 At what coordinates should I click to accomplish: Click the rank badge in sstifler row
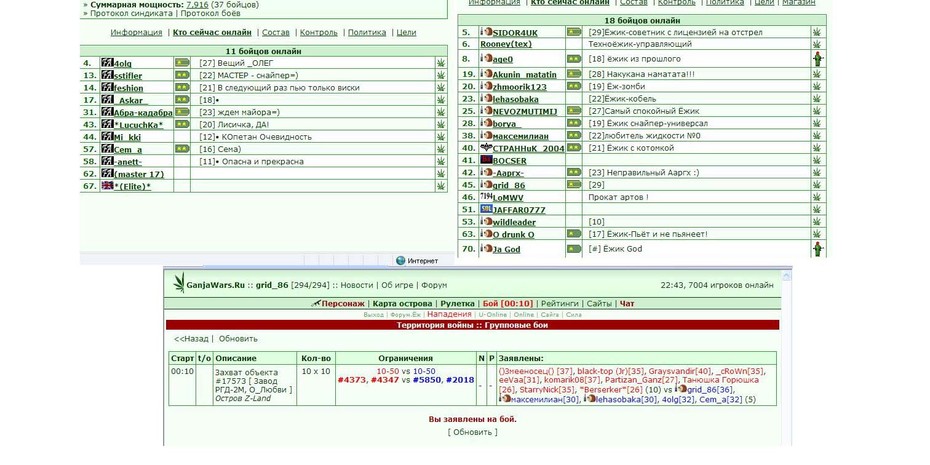(x=181, y=75)
